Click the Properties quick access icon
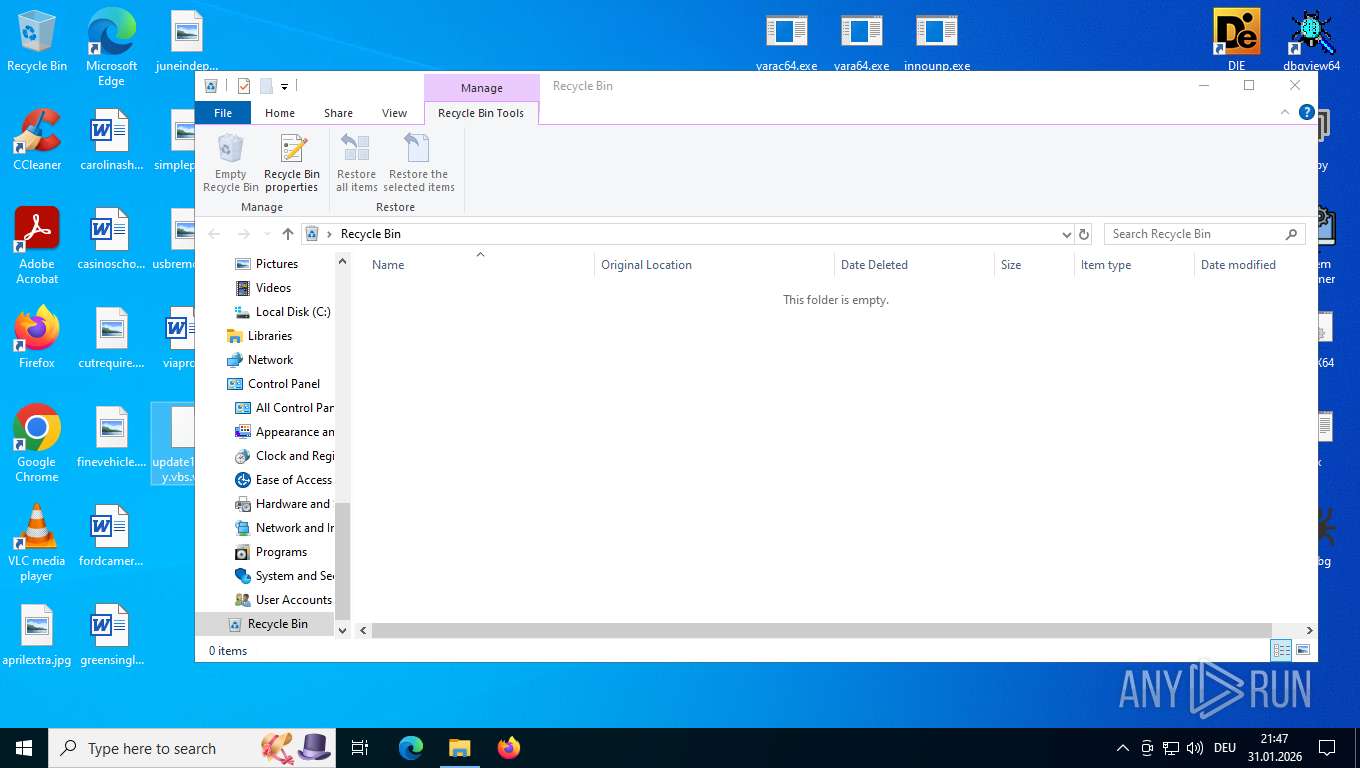Image resolution: width=1360 pixels, height=768 pixels. click(x=244, y=86)
